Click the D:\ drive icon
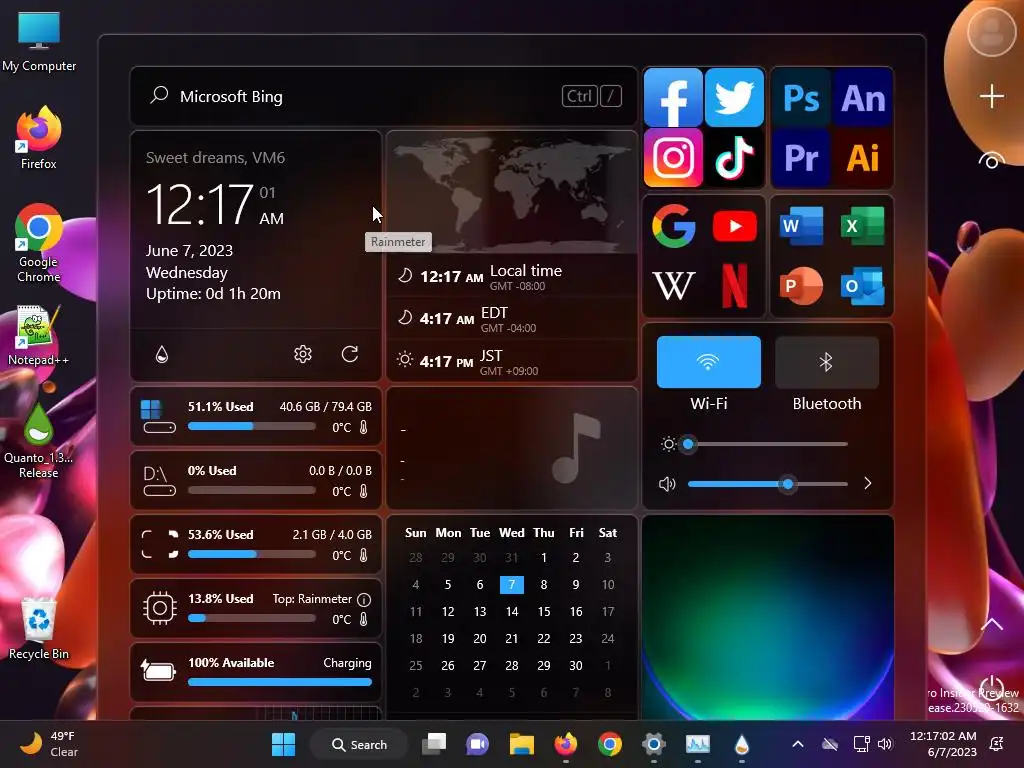The image size is (1024, 768). (x=159, y=481)
